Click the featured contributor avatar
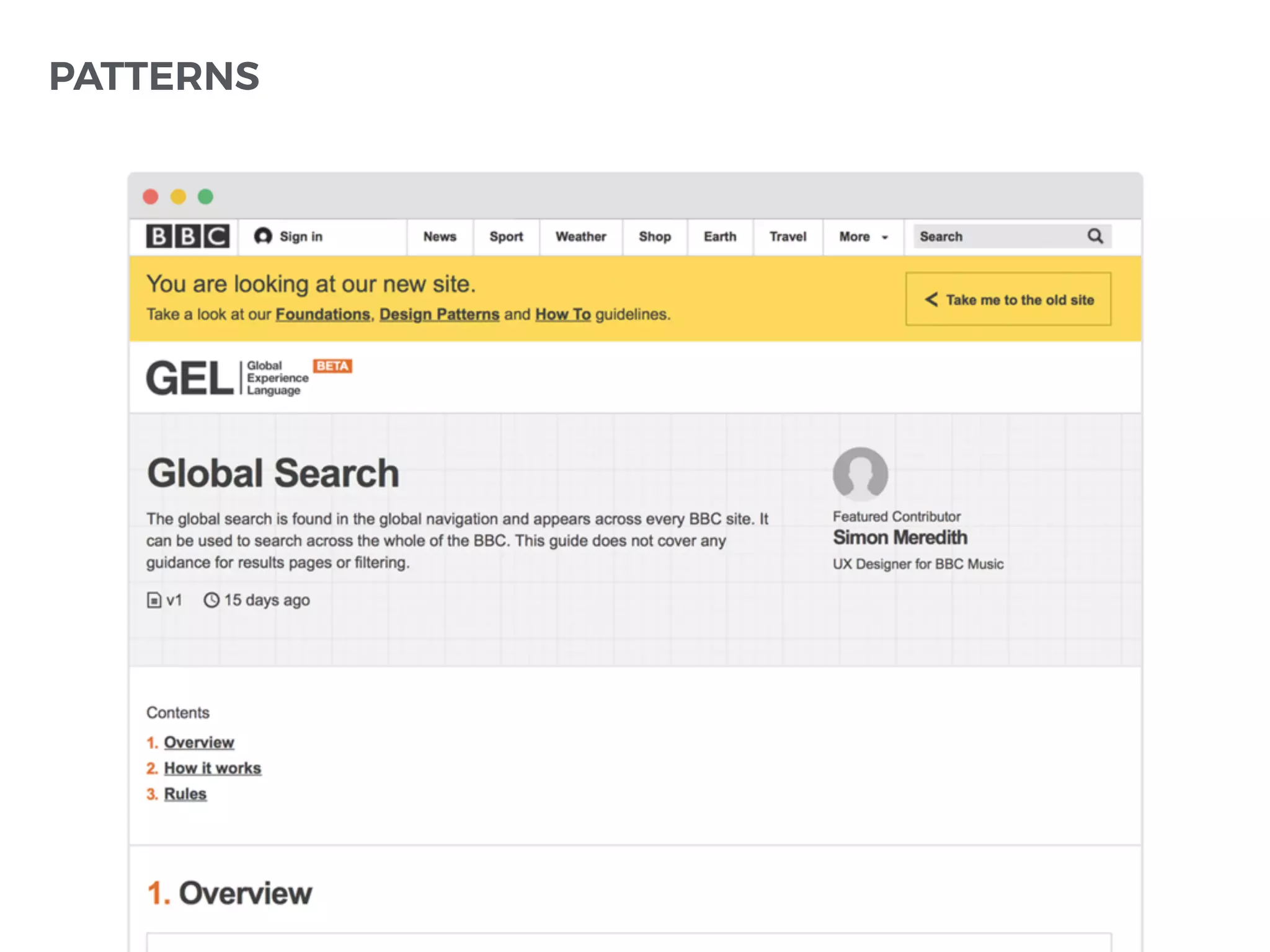This screenshot has width=1270, height=952. point(860,474)
